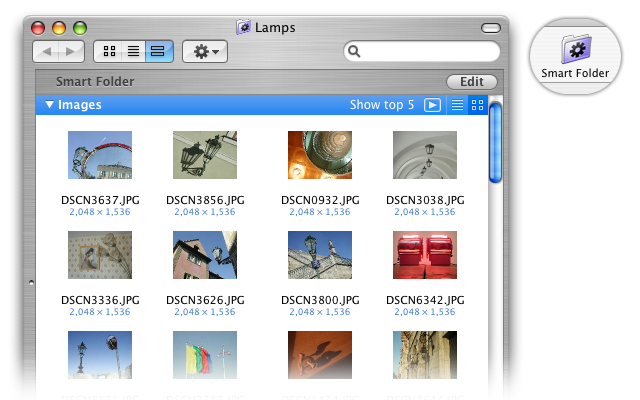This screenshot has height=400, width=640.
Task: Click the DSCN3336.JPG file name
Action: click(x=100, y=300)
